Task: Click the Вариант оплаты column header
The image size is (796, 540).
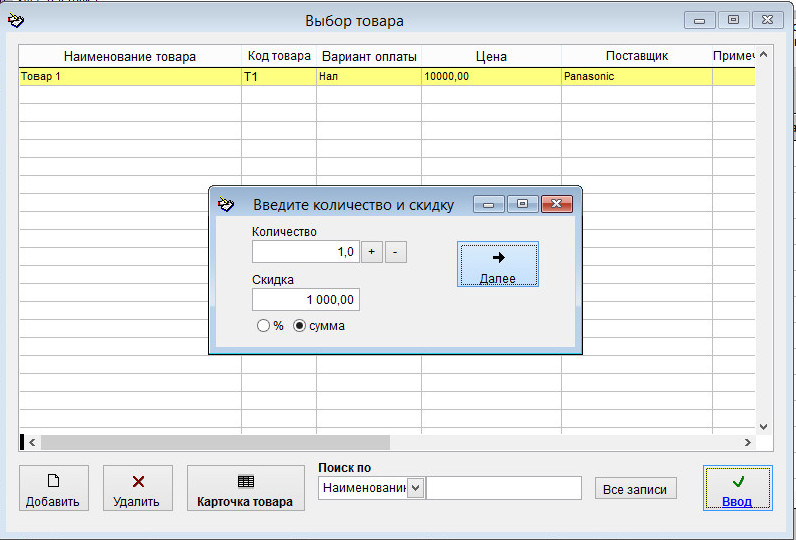Action: point(369,56)
